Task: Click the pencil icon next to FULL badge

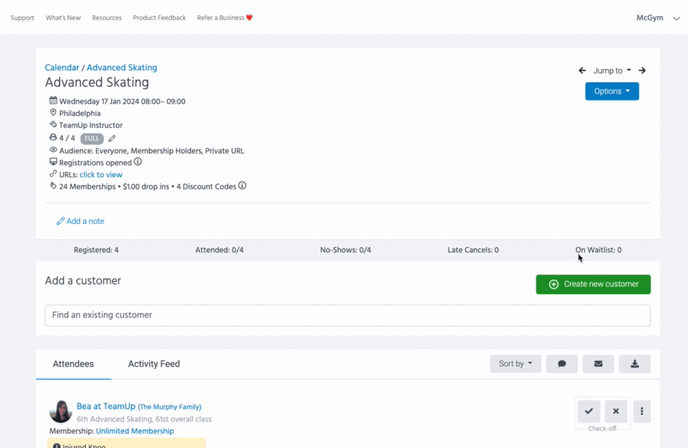Action: [x=112, y=139]
